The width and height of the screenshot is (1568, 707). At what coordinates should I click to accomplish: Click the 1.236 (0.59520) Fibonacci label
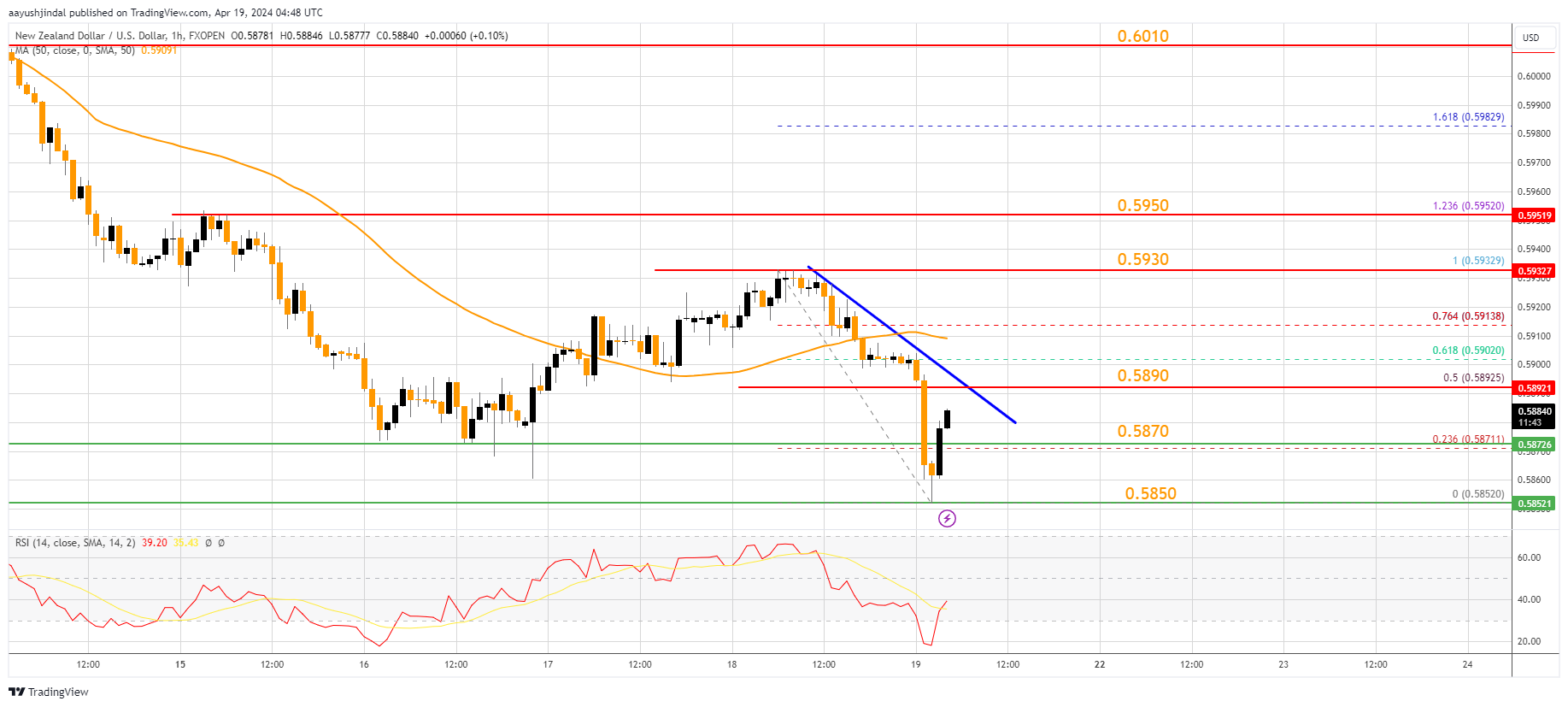1469,206
